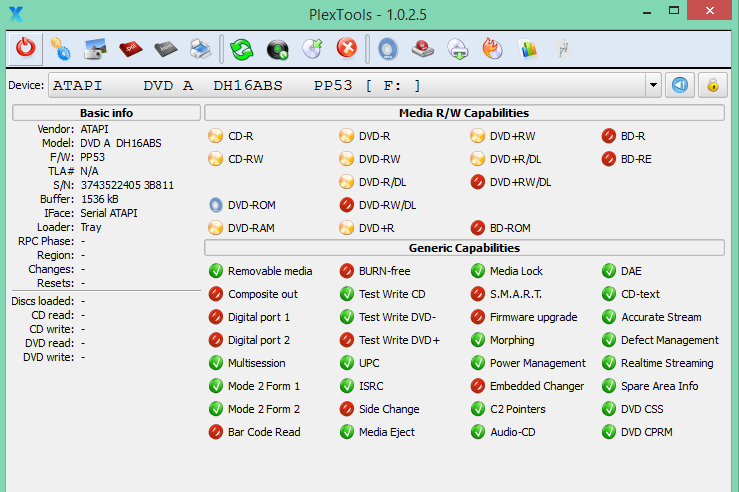Click the DVD-ROM blue disc icon
Image resolution: width=739 pixels, height=492 pixels.
pos(215,205)
